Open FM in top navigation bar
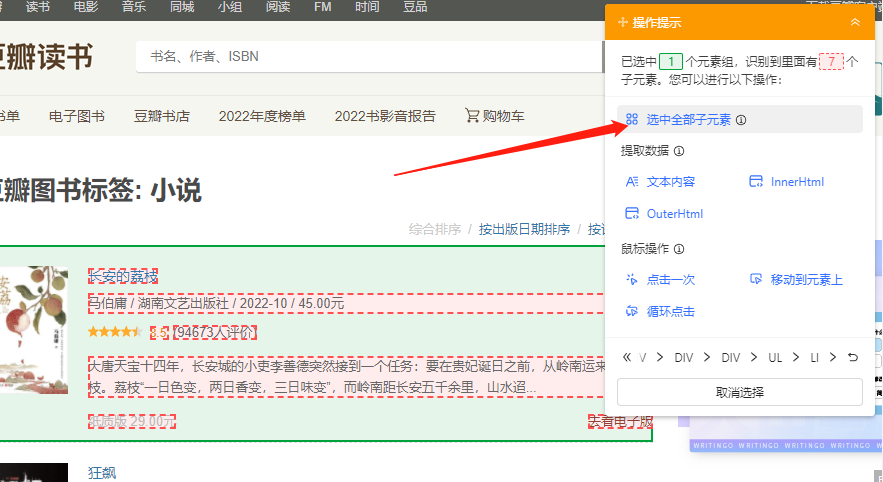 [323, 7]
